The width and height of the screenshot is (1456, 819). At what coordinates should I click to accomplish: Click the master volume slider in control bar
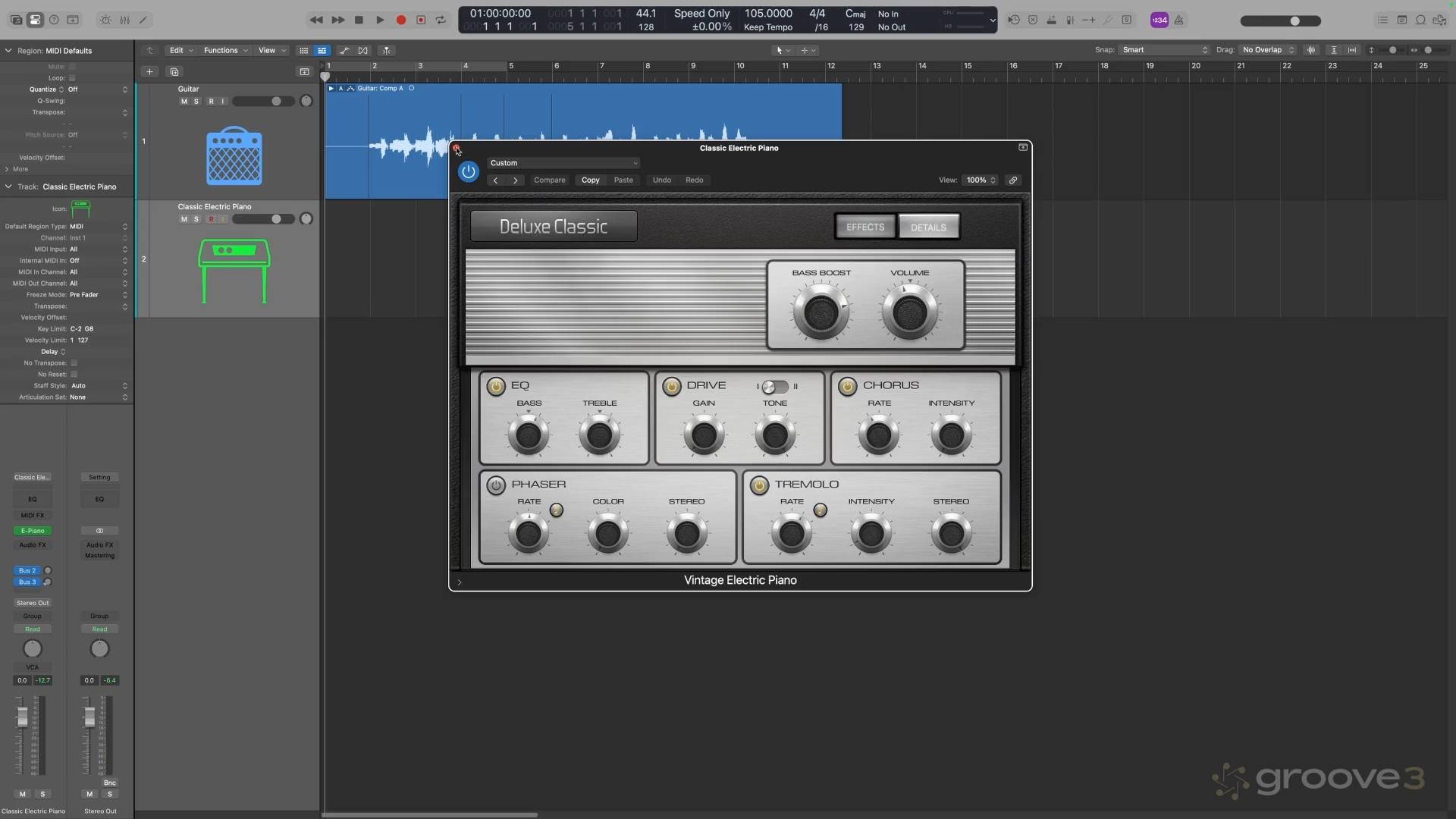pyautogui.click(x=1281, y=20)
